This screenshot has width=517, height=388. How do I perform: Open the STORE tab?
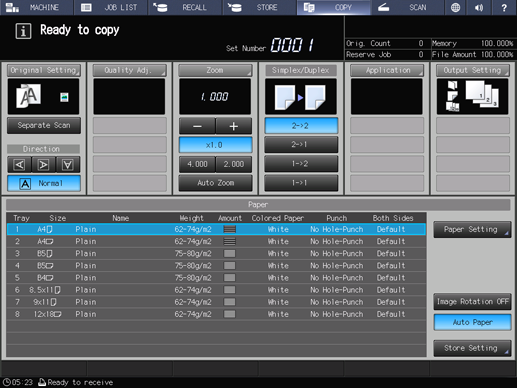(x=259, y=7)
